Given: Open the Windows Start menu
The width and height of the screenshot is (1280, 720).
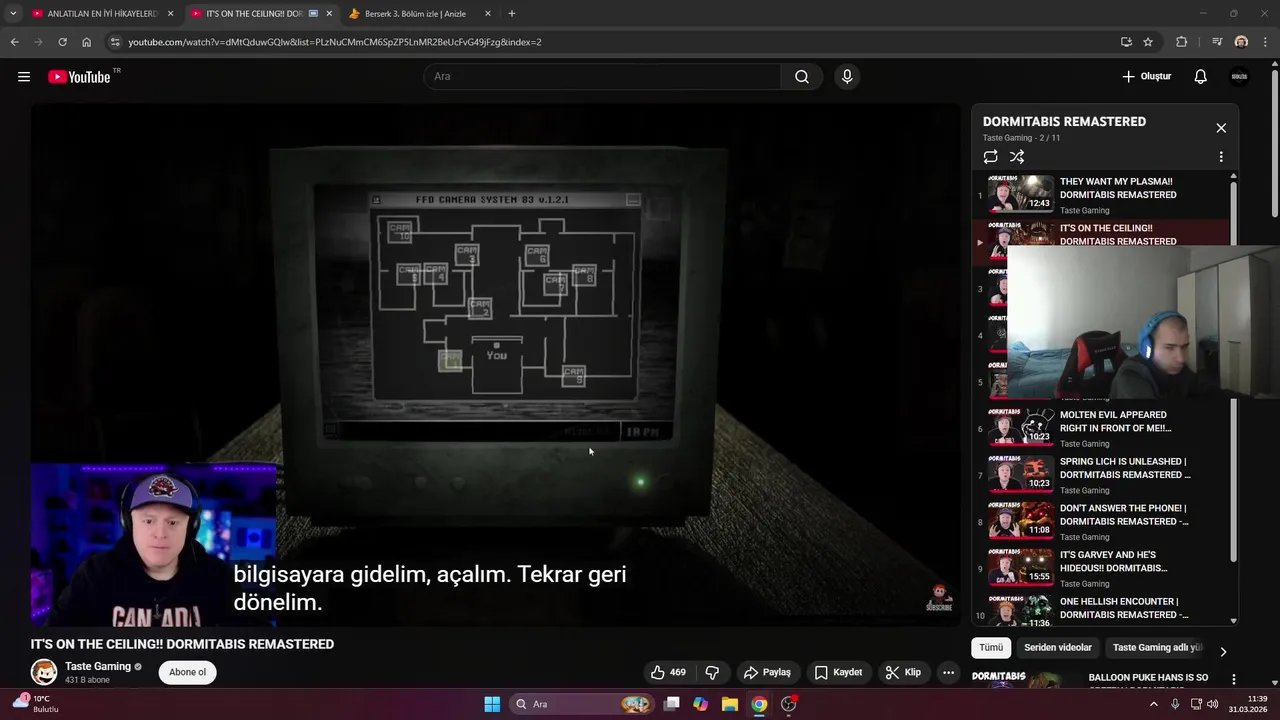Looking at the screenshot, I should (492, 704).
